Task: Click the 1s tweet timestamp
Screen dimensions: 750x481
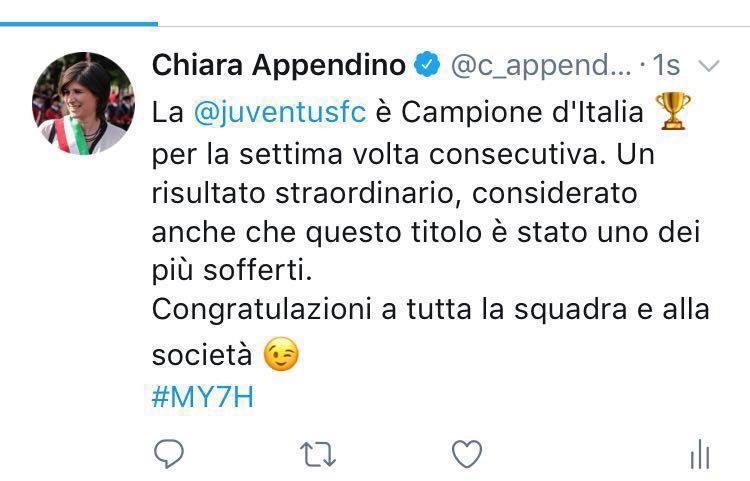Action: [666, 66]
